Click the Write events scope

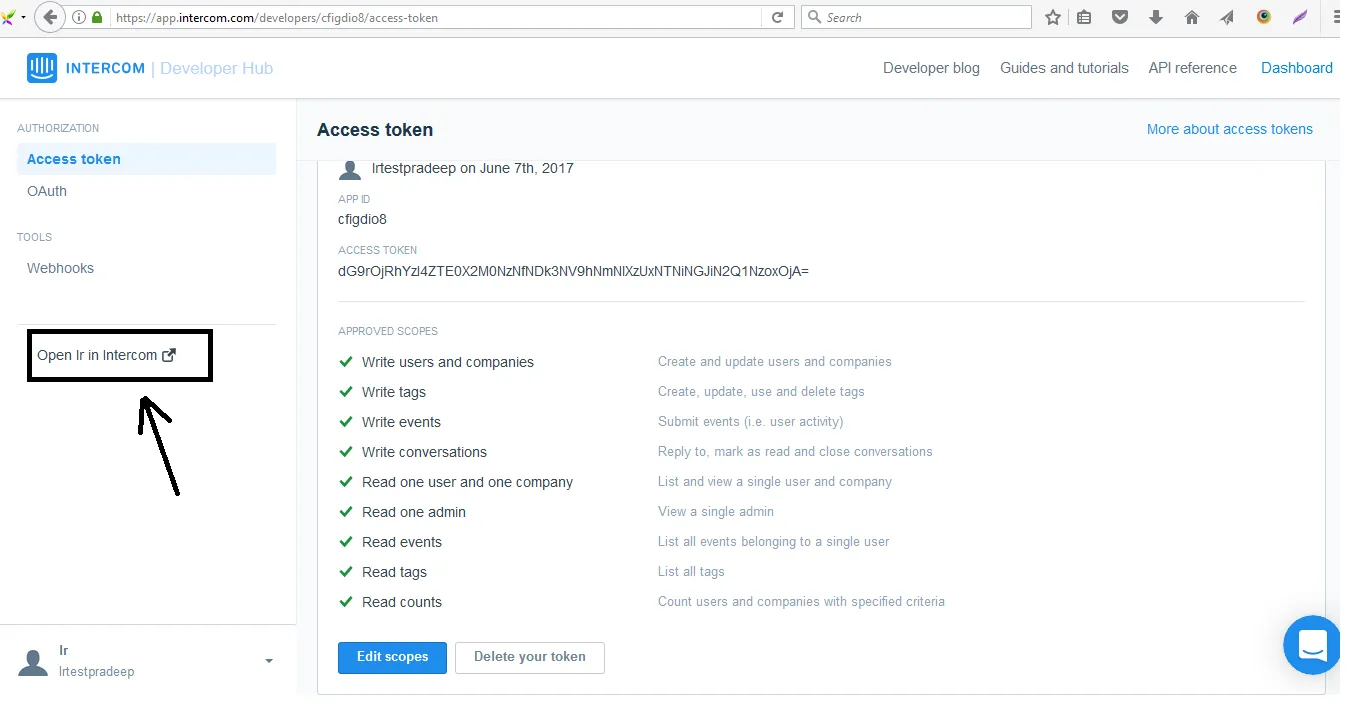(401, 422)
